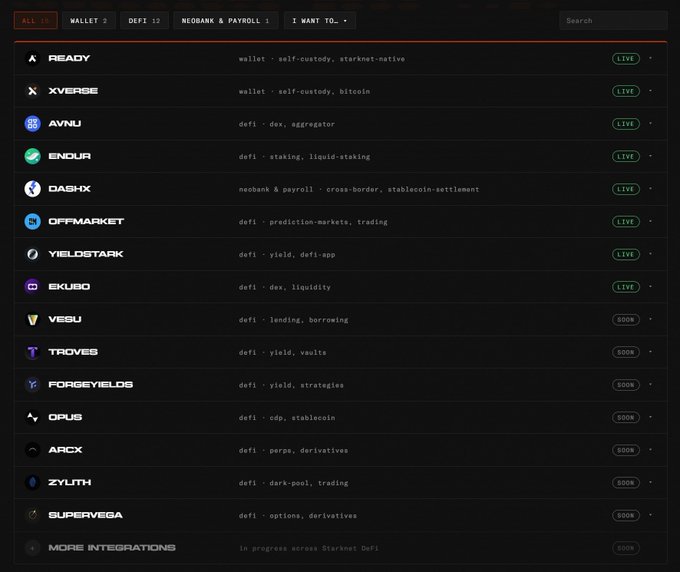
Task: Expand the Offmarket row chevron
Action: [650, 222]
